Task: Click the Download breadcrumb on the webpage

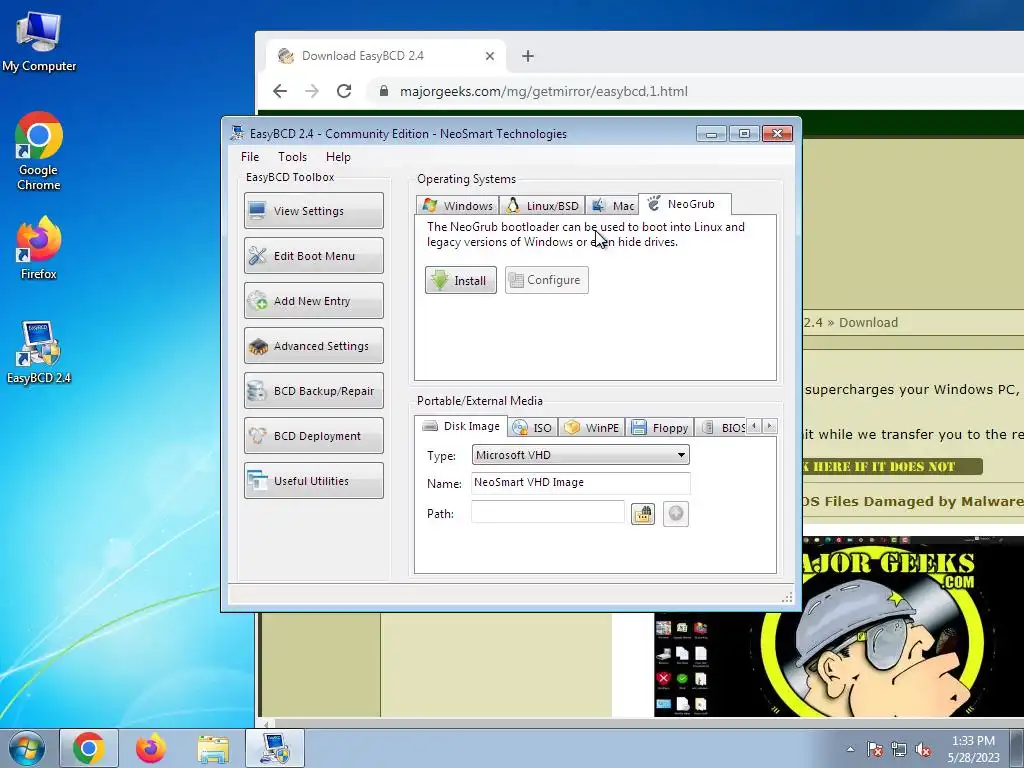Action: pyautogui.click(x=868, y=323)
